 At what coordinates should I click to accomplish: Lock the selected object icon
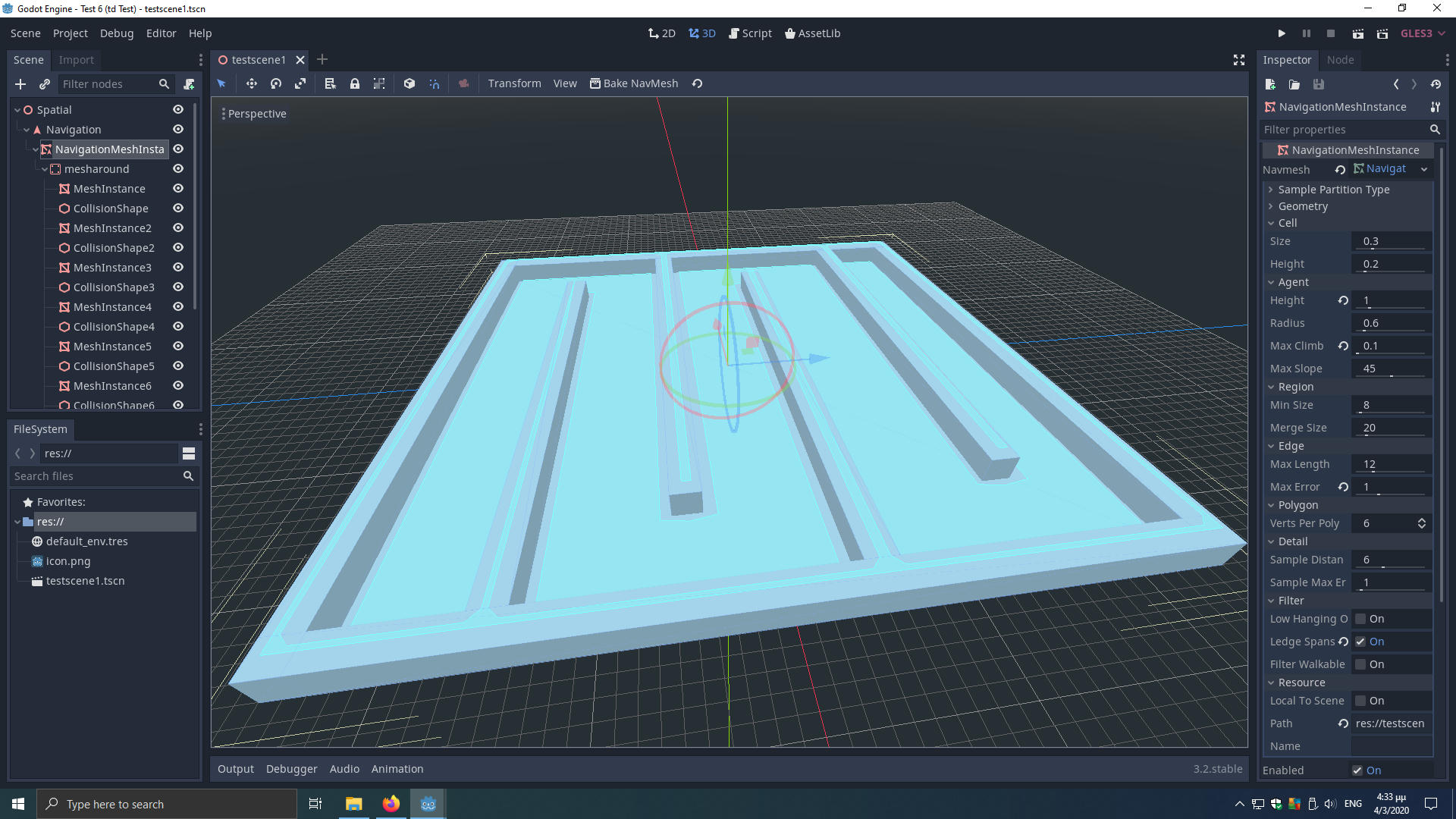coord(355,83)
